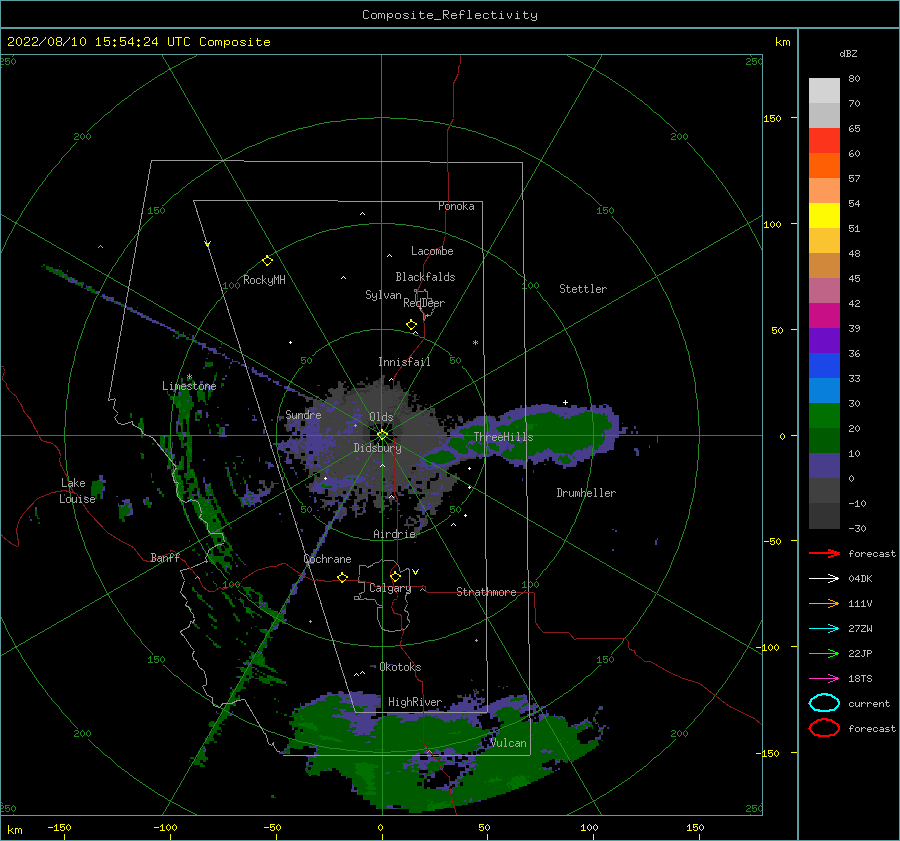
Task: Click the Drumheller city label
Action: [x=586, y=493]
